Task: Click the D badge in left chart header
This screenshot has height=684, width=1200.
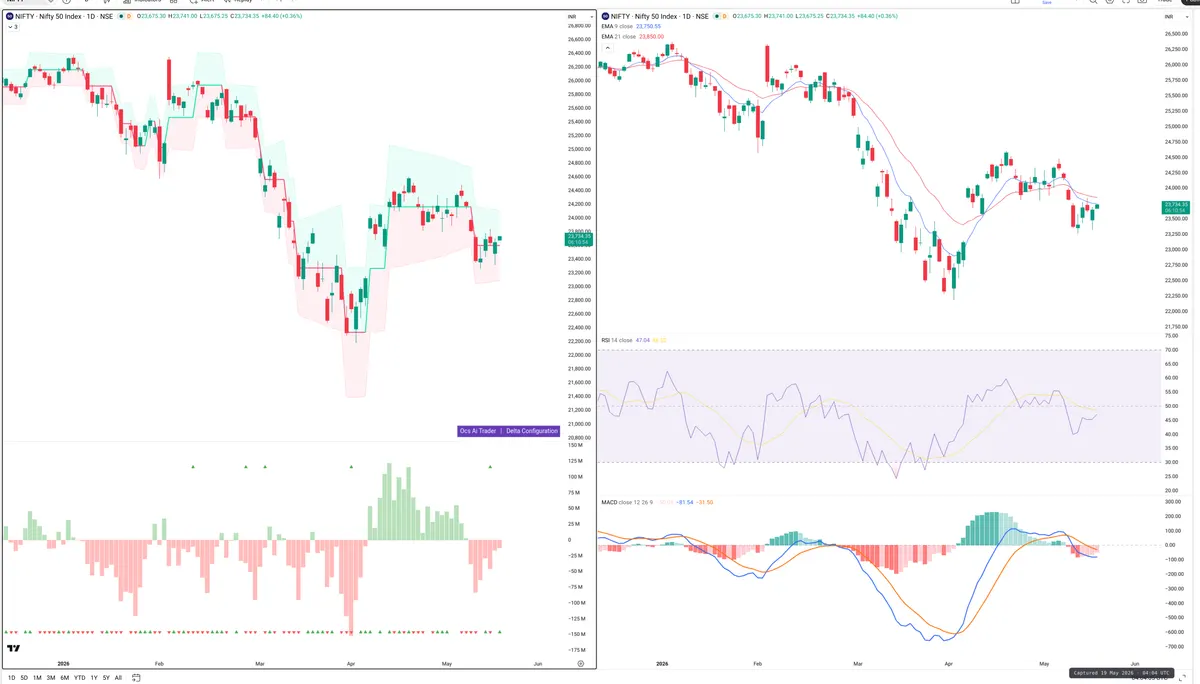Action: [x=129, y=17]
